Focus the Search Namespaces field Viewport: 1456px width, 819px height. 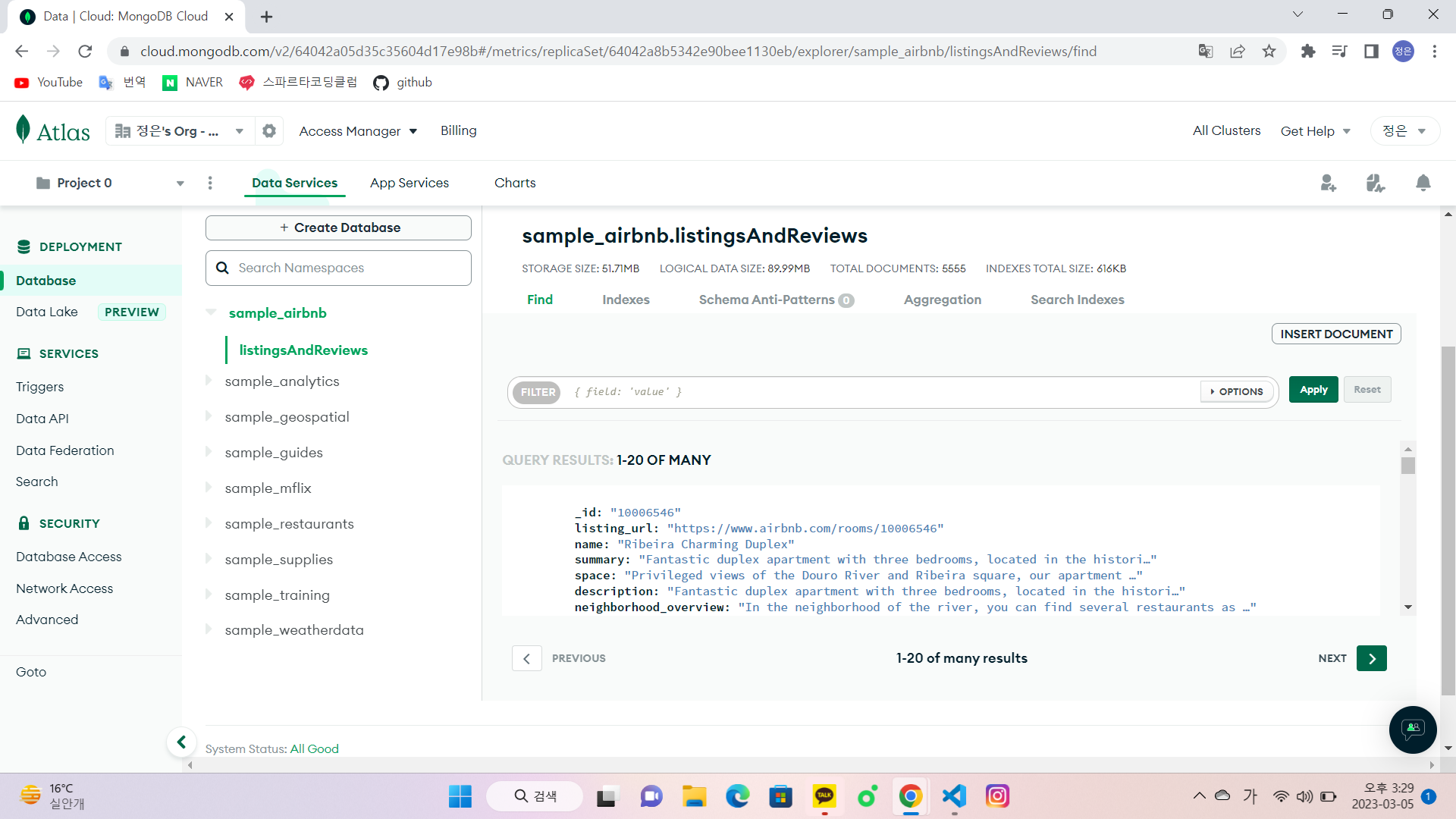tap(338, 268)
